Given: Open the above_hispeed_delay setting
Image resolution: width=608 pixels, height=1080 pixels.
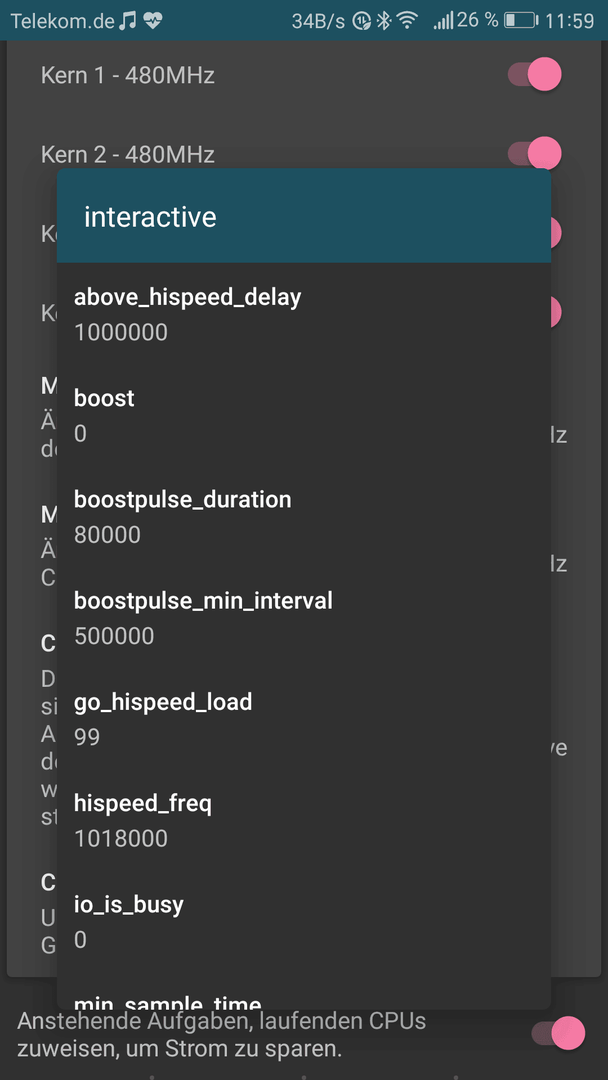Looking at the screenshot, I should (x=304, y=315).
